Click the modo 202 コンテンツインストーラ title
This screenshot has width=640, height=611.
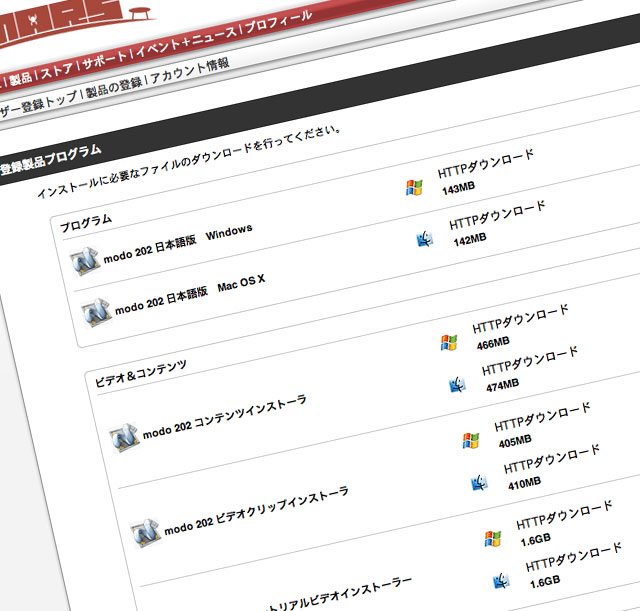[x=224, y=418]
